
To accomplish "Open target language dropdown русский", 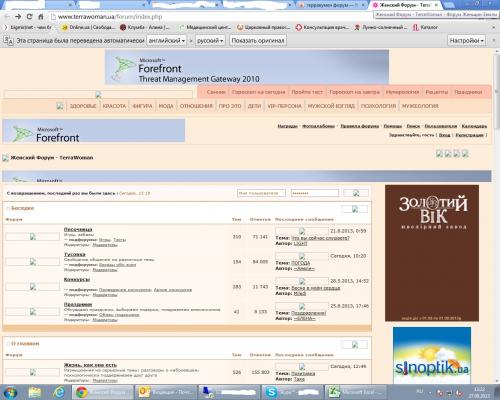I will 210,40.
